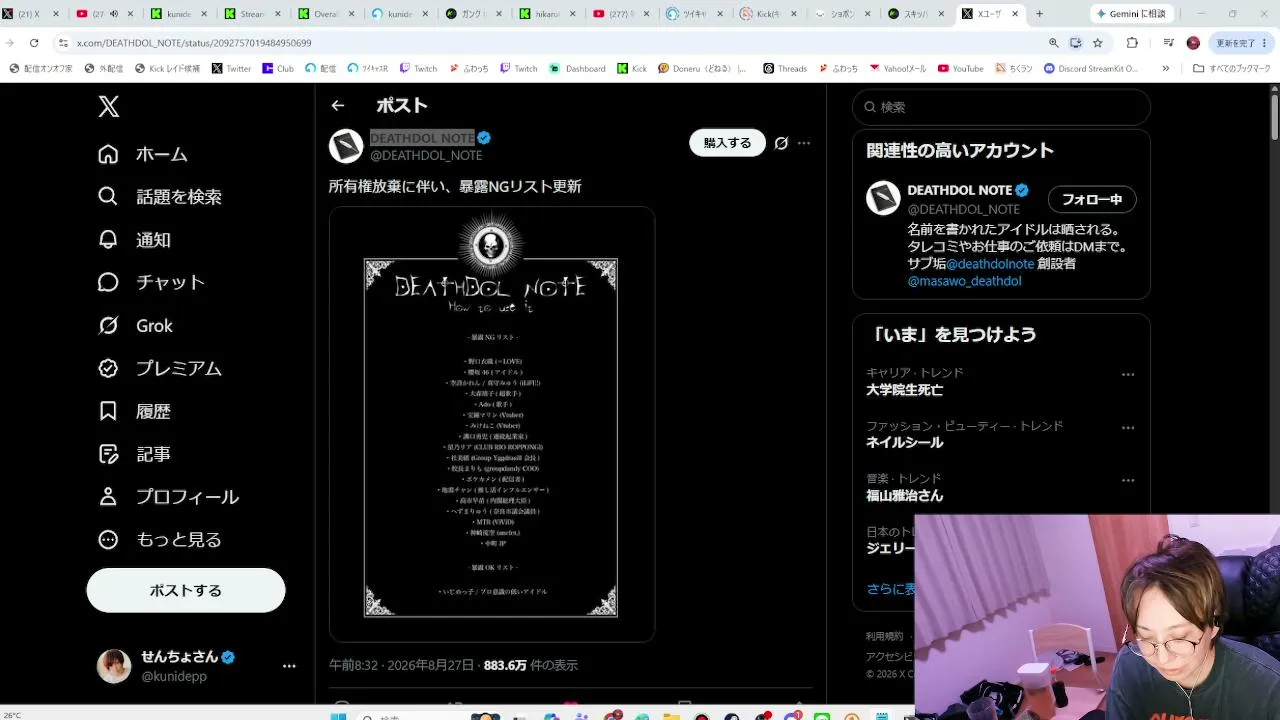Open Grok from the left sidebar
The image size is (1280, 720).
tap(135, 326)
